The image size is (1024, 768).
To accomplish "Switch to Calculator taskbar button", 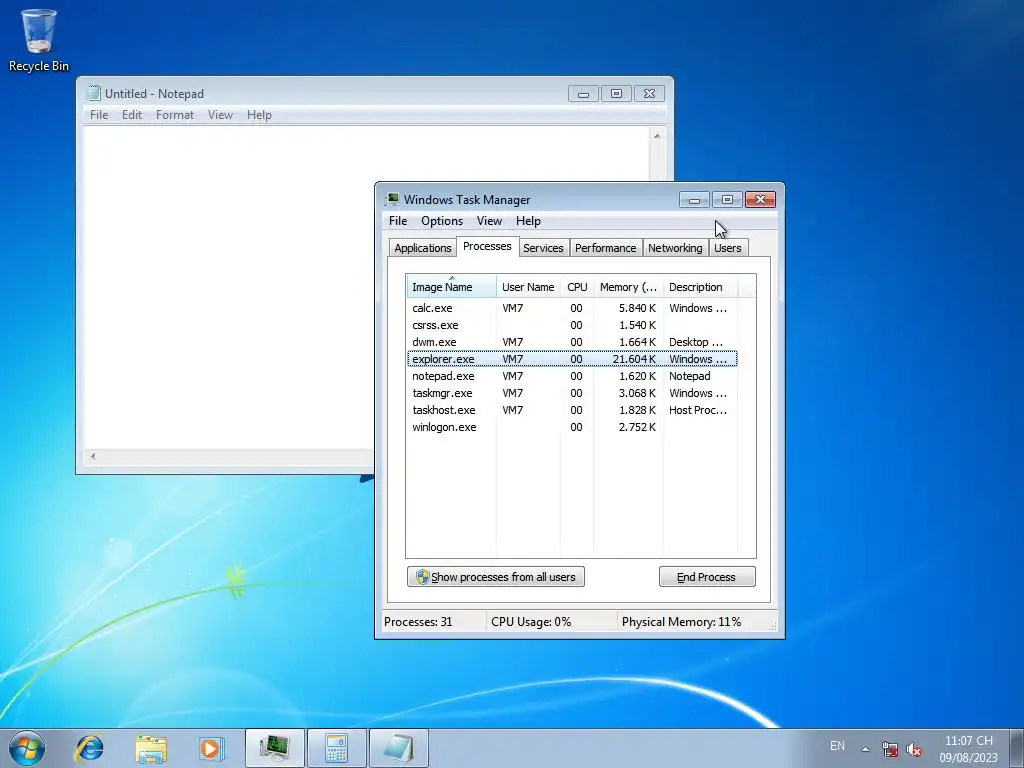I will tap(336, 748).
